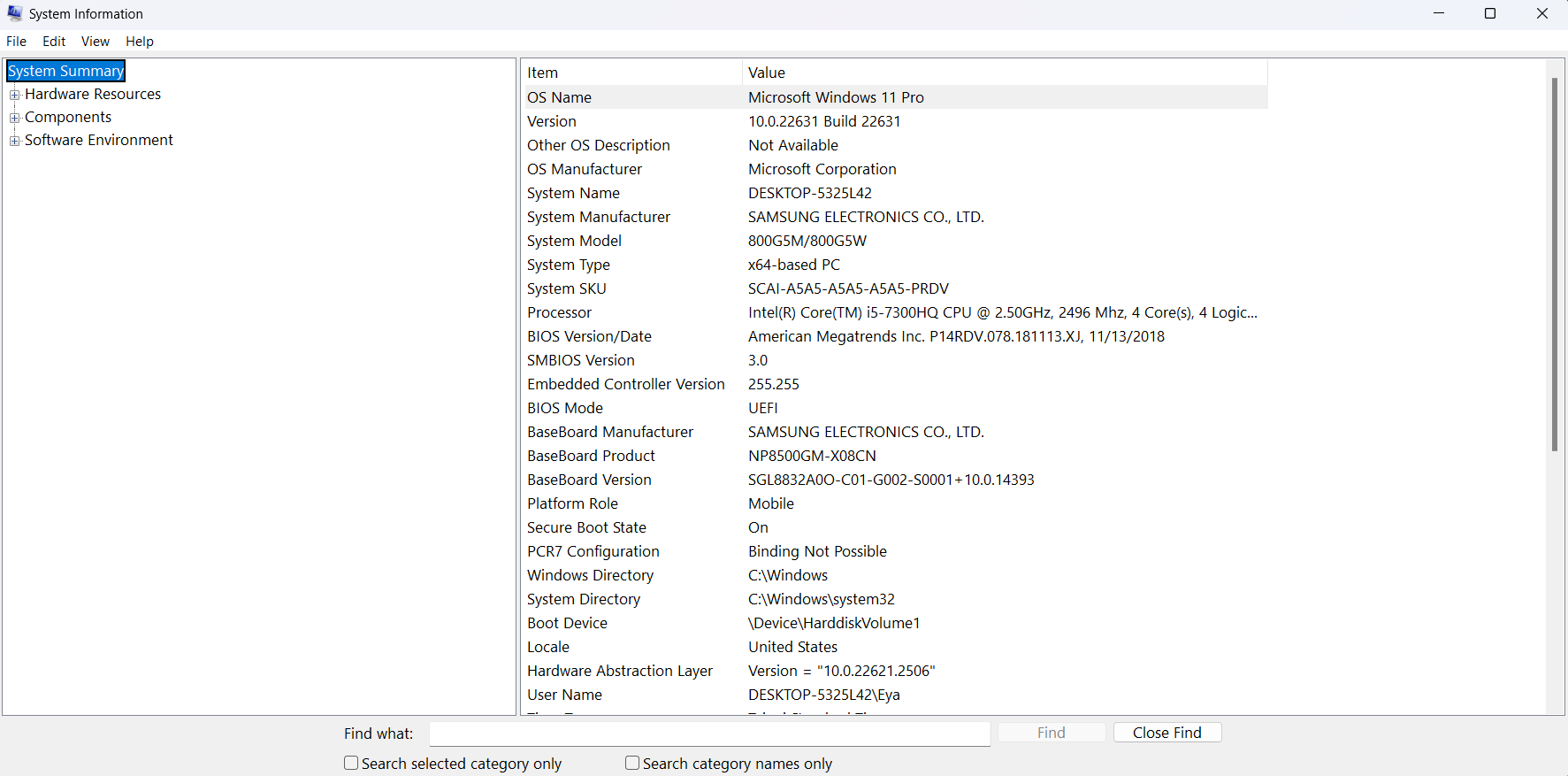Image resolution: width=1568 pixels, height=776 pixels.
Task: Click the Mobile value for Platform Role
Action: coord(771,503)
